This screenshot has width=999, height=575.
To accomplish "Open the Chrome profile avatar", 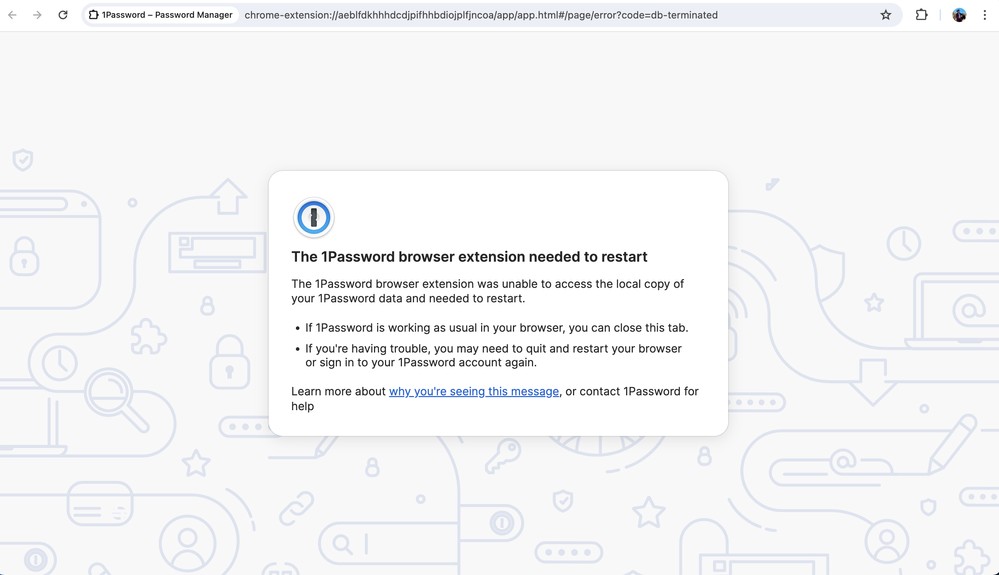I will pyautogui.click(x=959, y=15).
